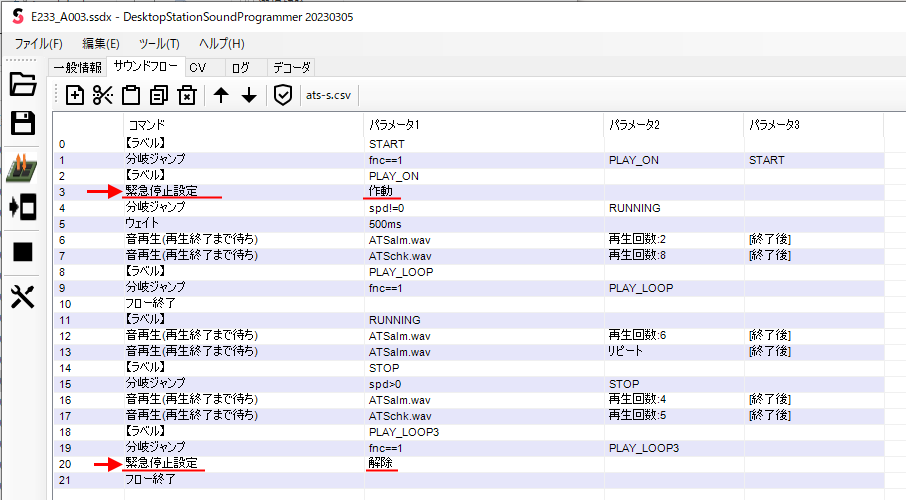
Task: Move row down with down arrow
Action: pyautogui.click(x=249, y=95)
